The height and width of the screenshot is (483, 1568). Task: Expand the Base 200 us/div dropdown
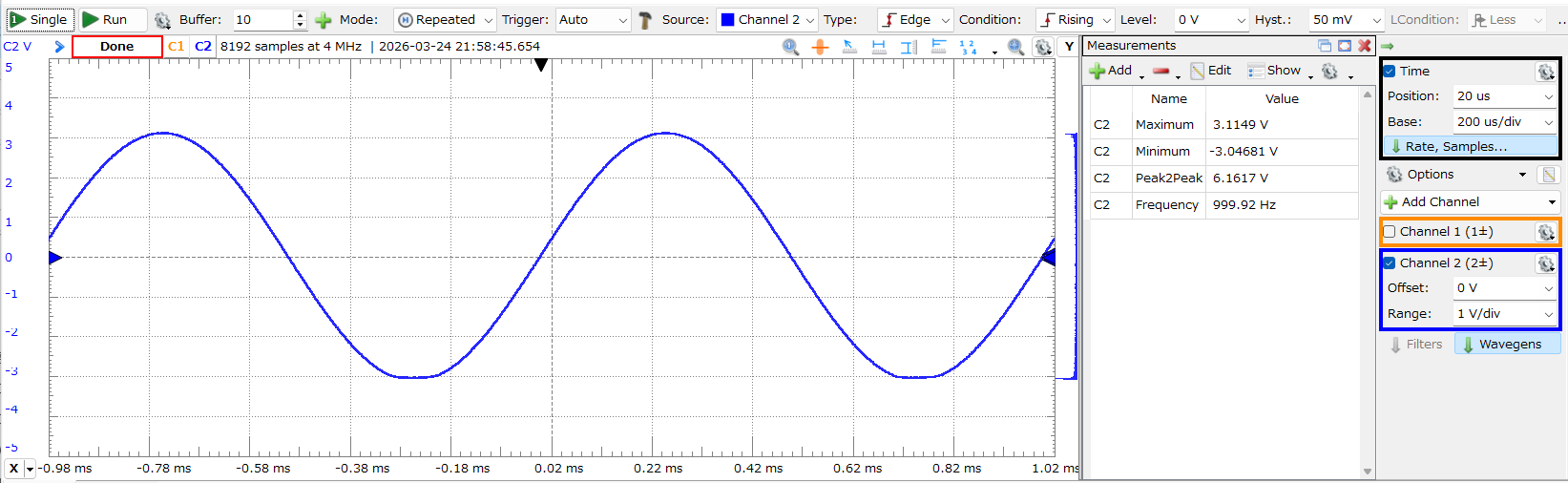1504,122
